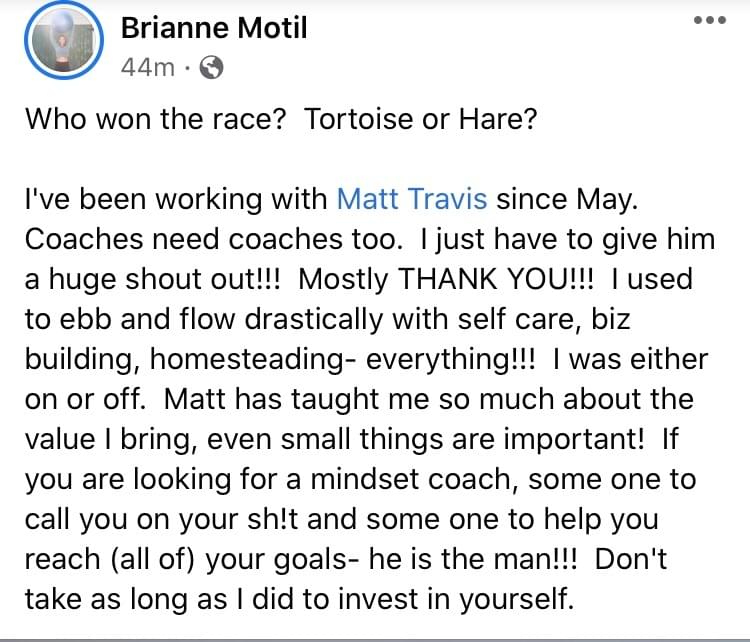Click the 44m post timestamp
Viewport: 750px width, 642px height.
click(x=148, y=67)
